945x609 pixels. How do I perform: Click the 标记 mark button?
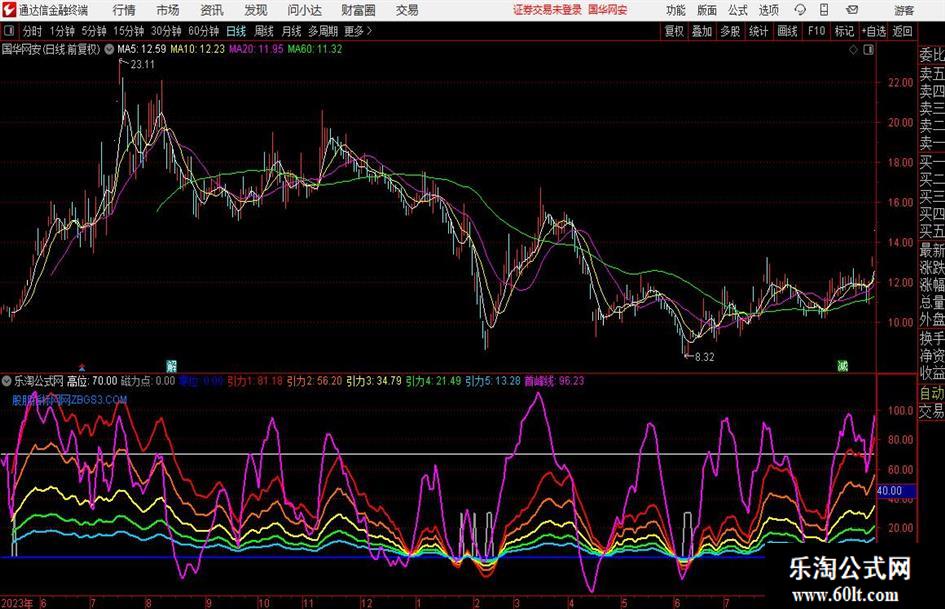[x=844, y=31]
